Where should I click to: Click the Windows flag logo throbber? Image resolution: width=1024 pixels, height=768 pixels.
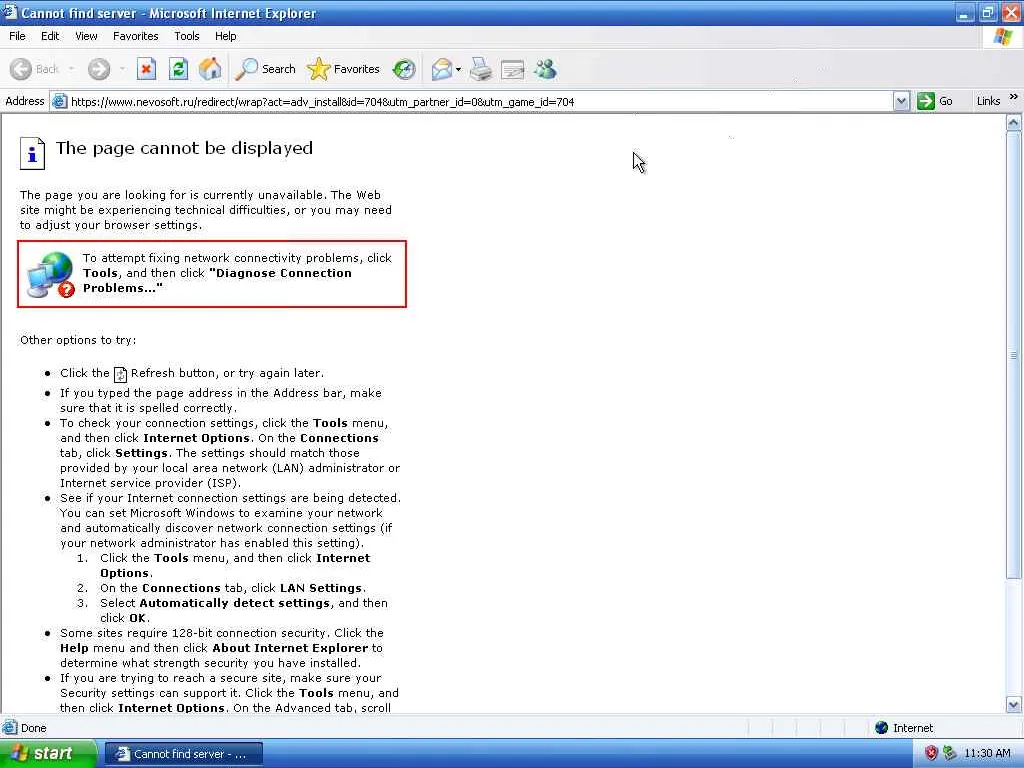(1002, 37)
